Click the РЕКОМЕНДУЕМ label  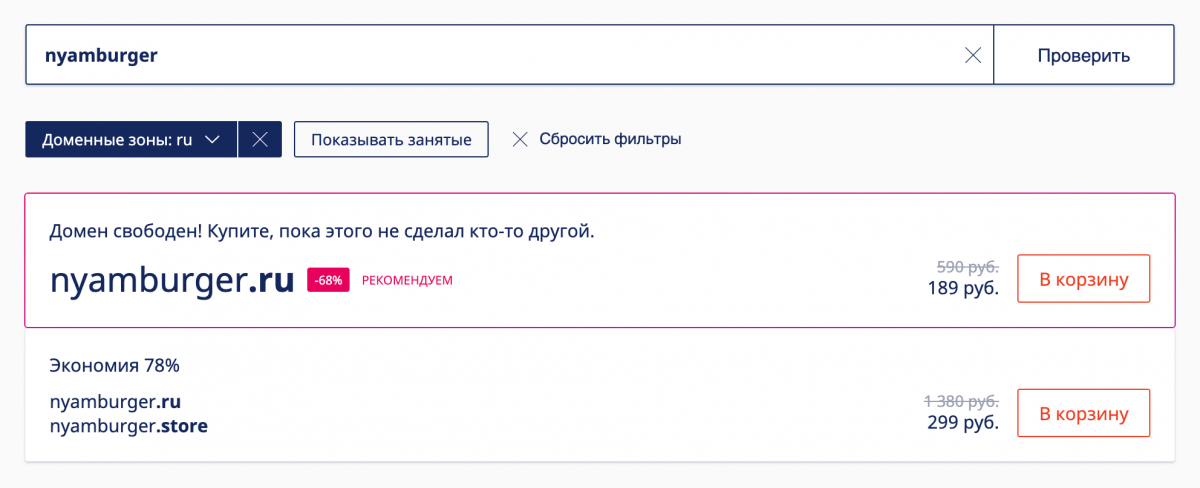point(407,280)
